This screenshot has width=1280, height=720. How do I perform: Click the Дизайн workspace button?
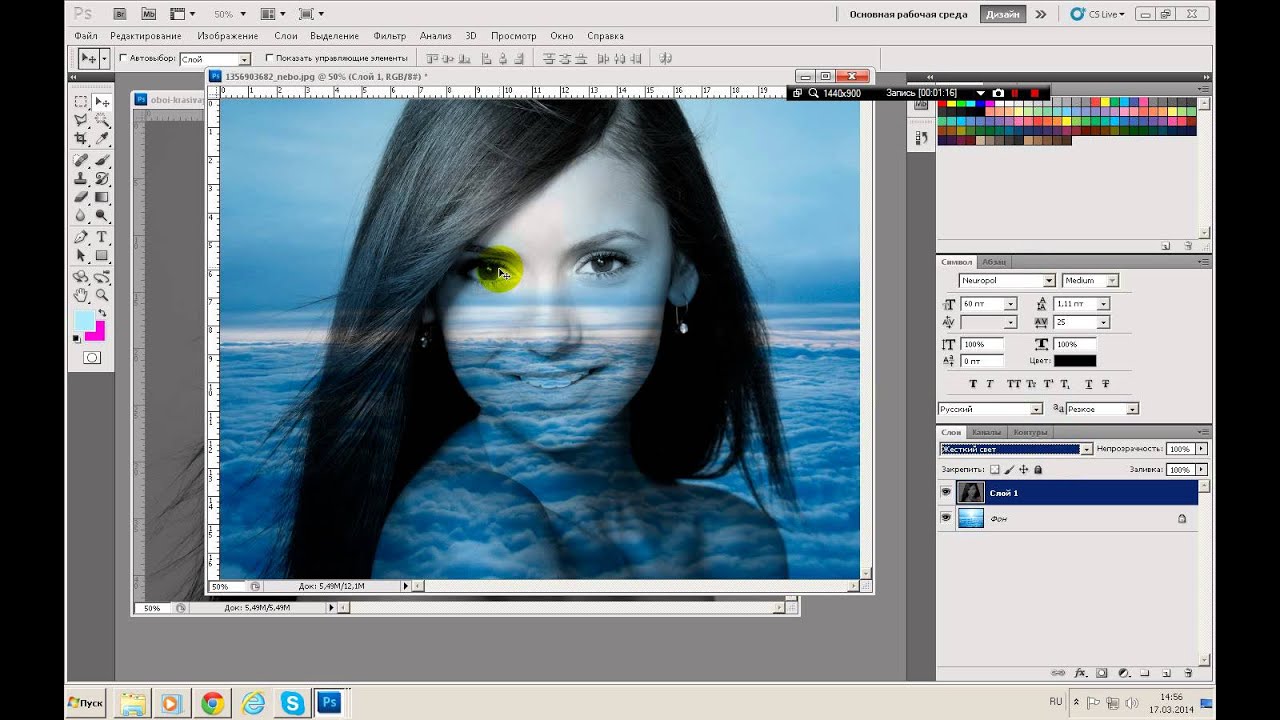tap(1003, 14)
